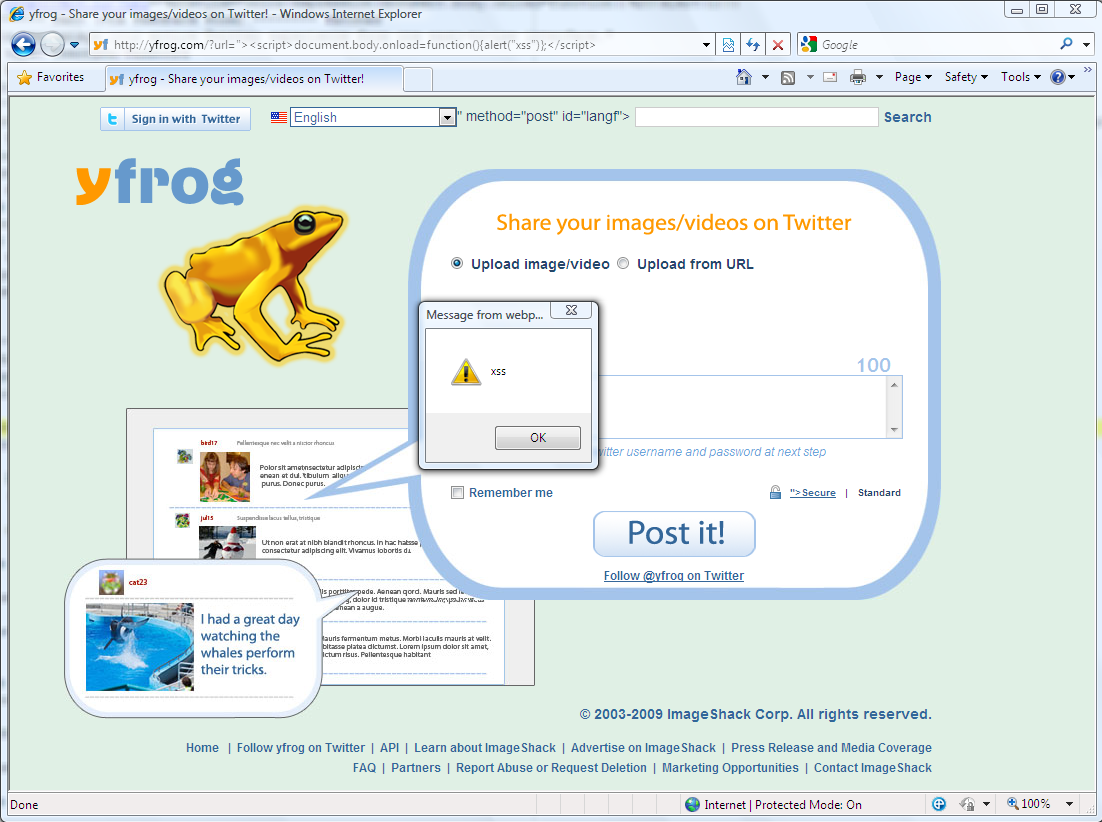Click the Read Mail envelope icon
This screenshot has width=1102, height=822.
click(830, 77)
